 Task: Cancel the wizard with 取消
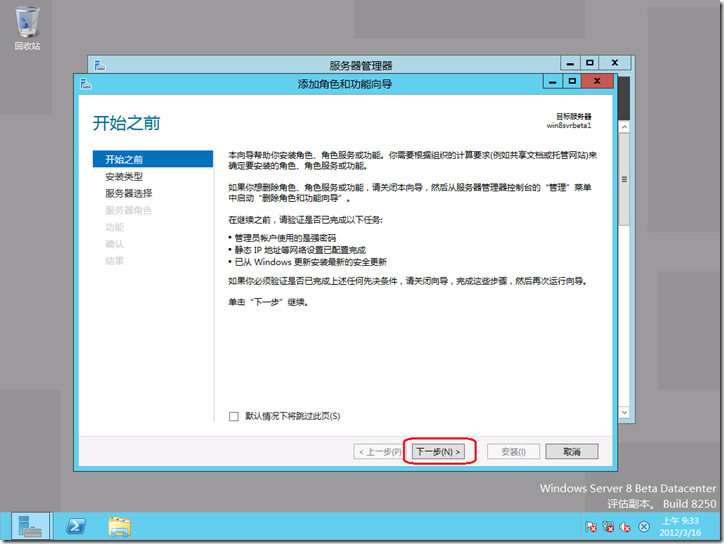coord(572,452)
